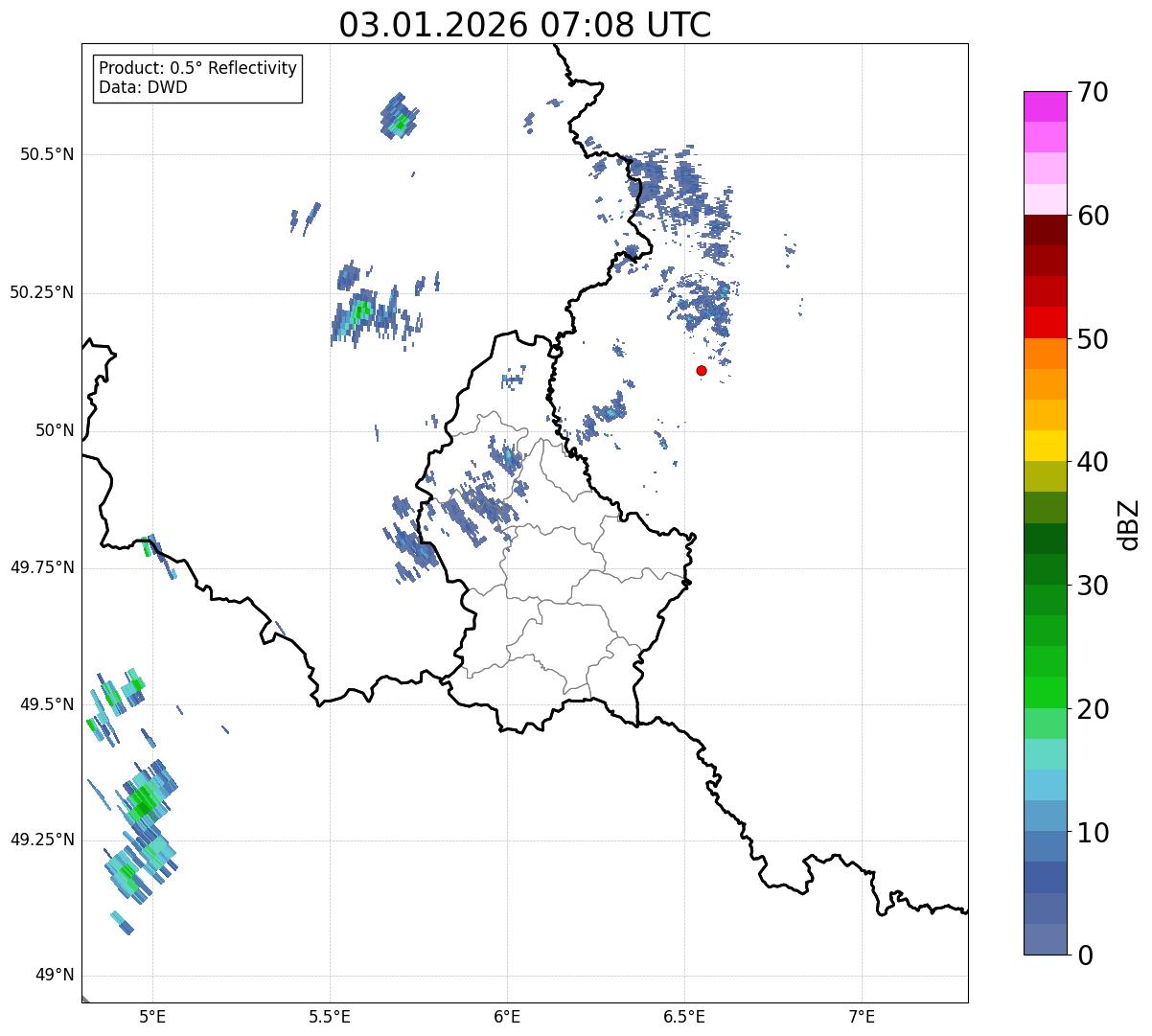Click the title '03.01.2026 07:08 UTC'
Screen dimensions: 1152x1036
tap(525, 25)
